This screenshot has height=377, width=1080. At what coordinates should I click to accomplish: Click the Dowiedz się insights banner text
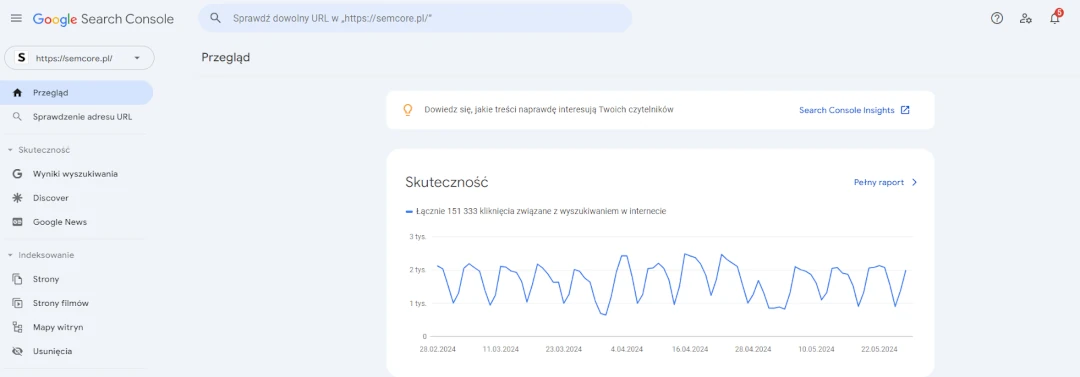click(x=549, y=110)
